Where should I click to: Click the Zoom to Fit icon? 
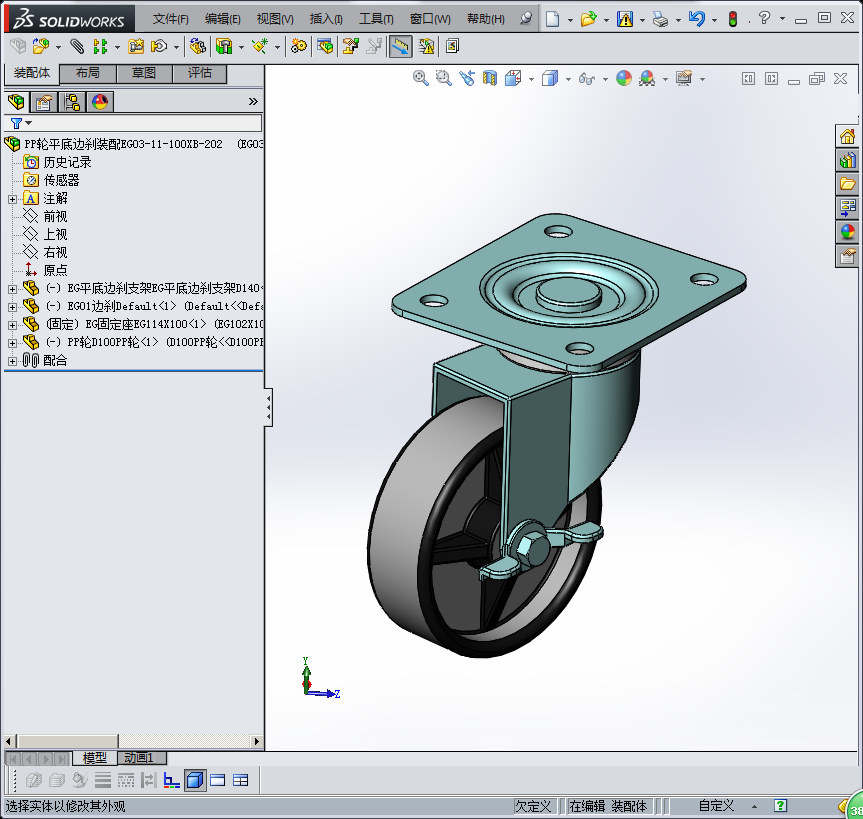click(420, 78)
